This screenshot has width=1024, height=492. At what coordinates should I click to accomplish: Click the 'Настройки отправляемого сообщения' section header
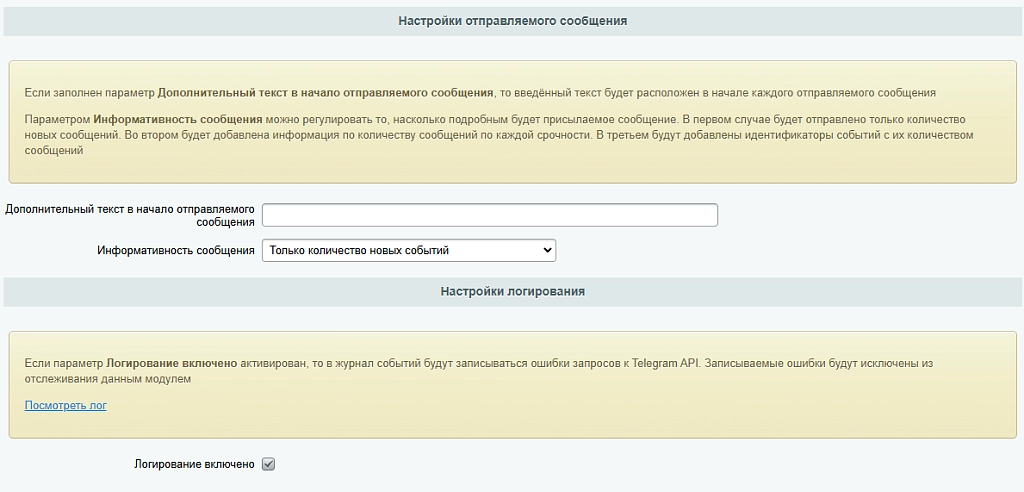click(x=513, y=21)
